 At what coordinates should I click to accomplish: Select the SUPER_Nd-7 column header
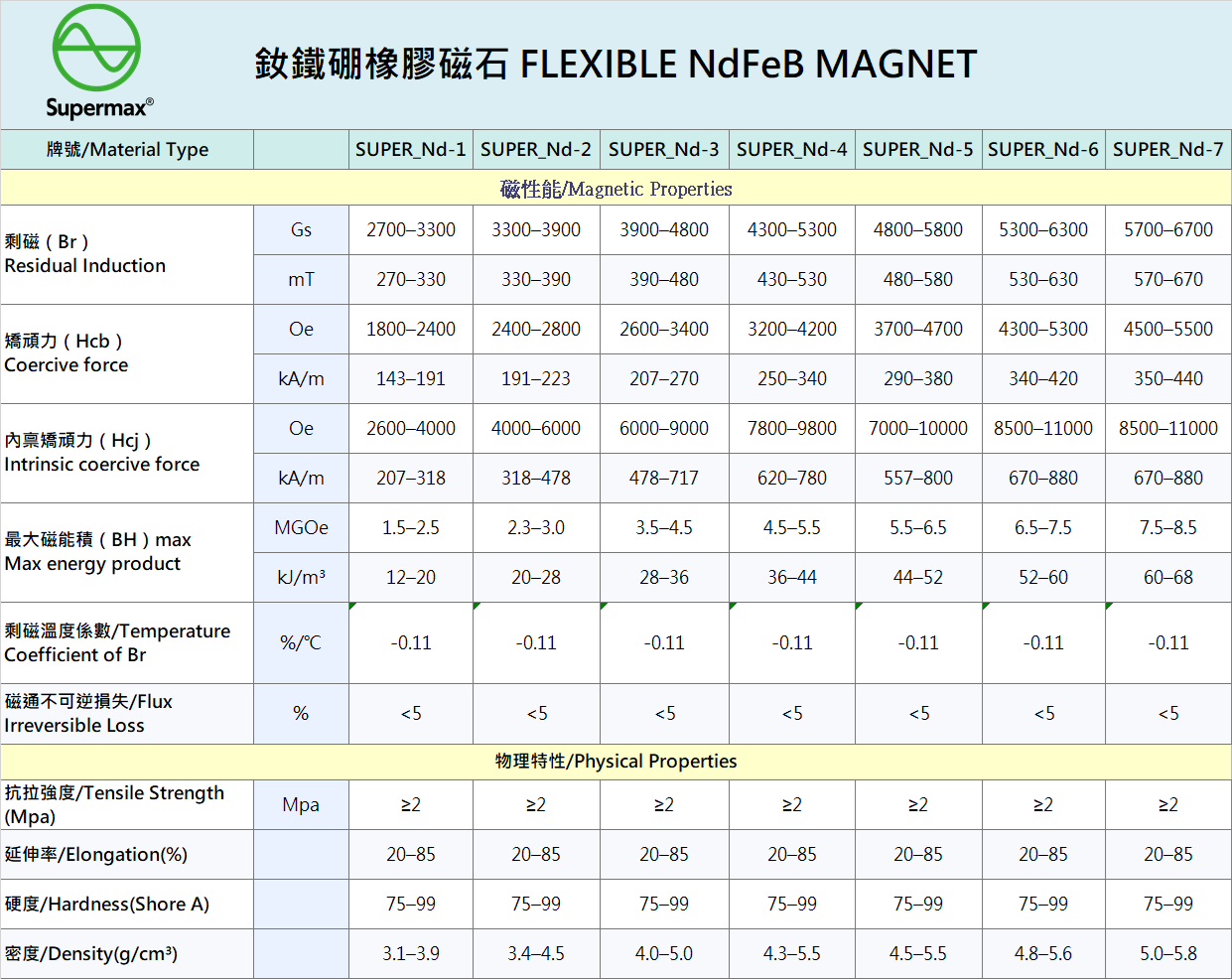pyautogui.click(x=1167, y=150)
